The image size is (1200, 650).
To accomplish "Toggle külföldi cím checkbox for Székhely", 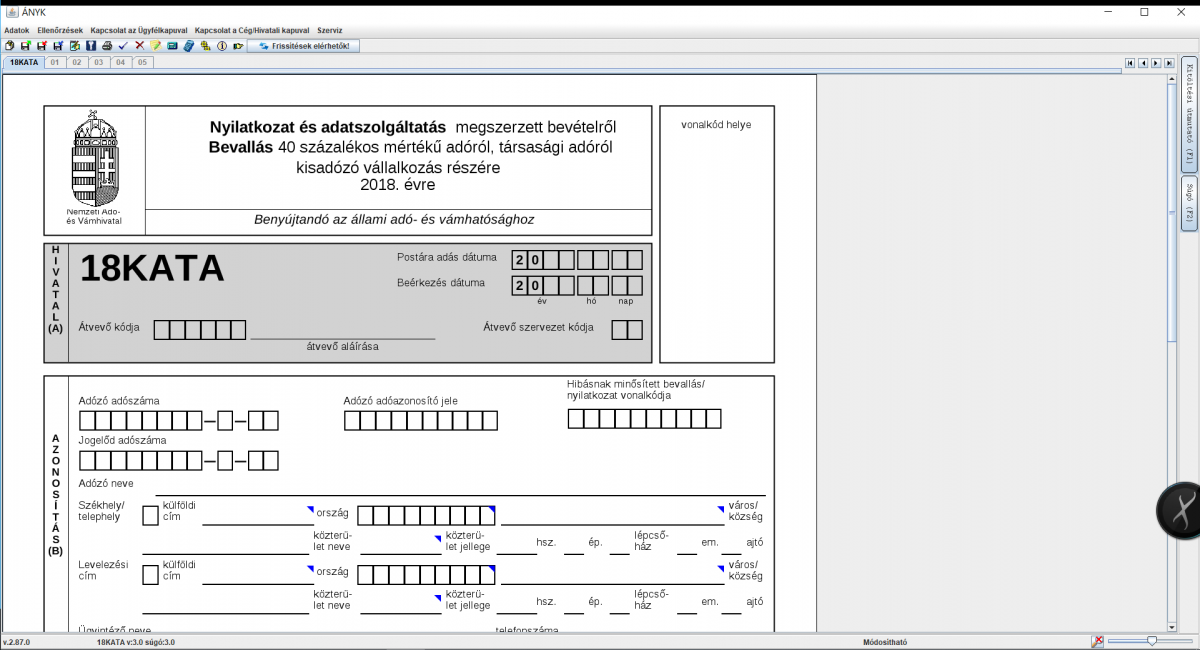I will (150, 516).
